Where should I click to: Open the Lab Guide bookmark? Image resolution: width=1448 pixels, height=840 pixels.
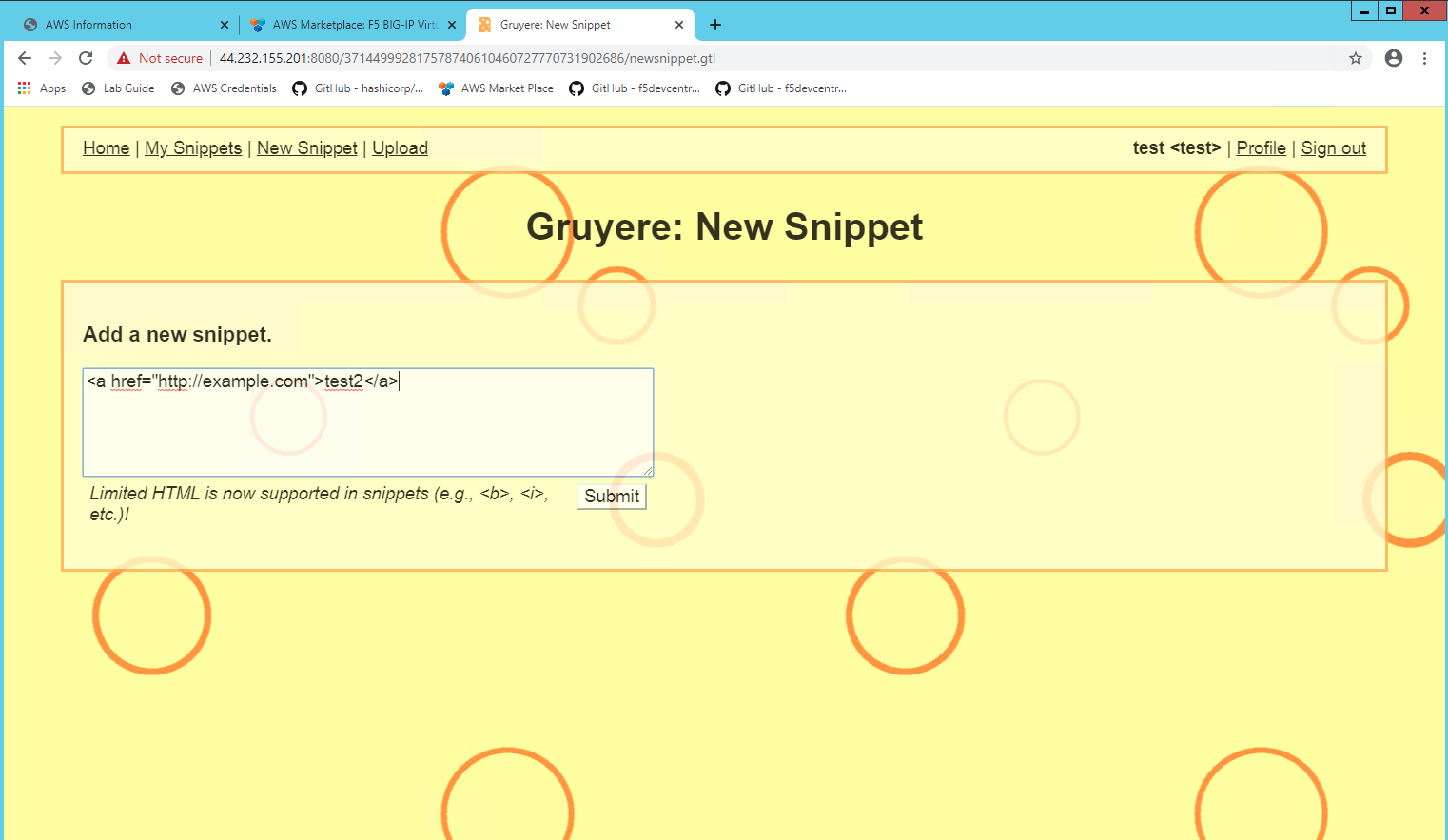[x=118, y=88]
